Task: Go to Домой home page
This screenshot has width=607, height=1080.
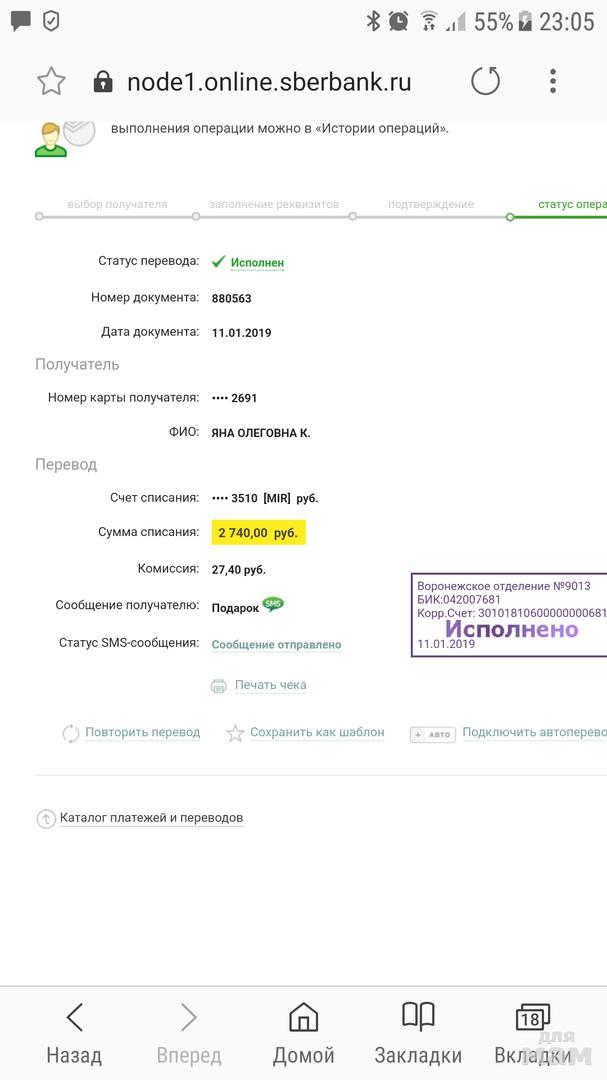Action: coord(303,1034)
